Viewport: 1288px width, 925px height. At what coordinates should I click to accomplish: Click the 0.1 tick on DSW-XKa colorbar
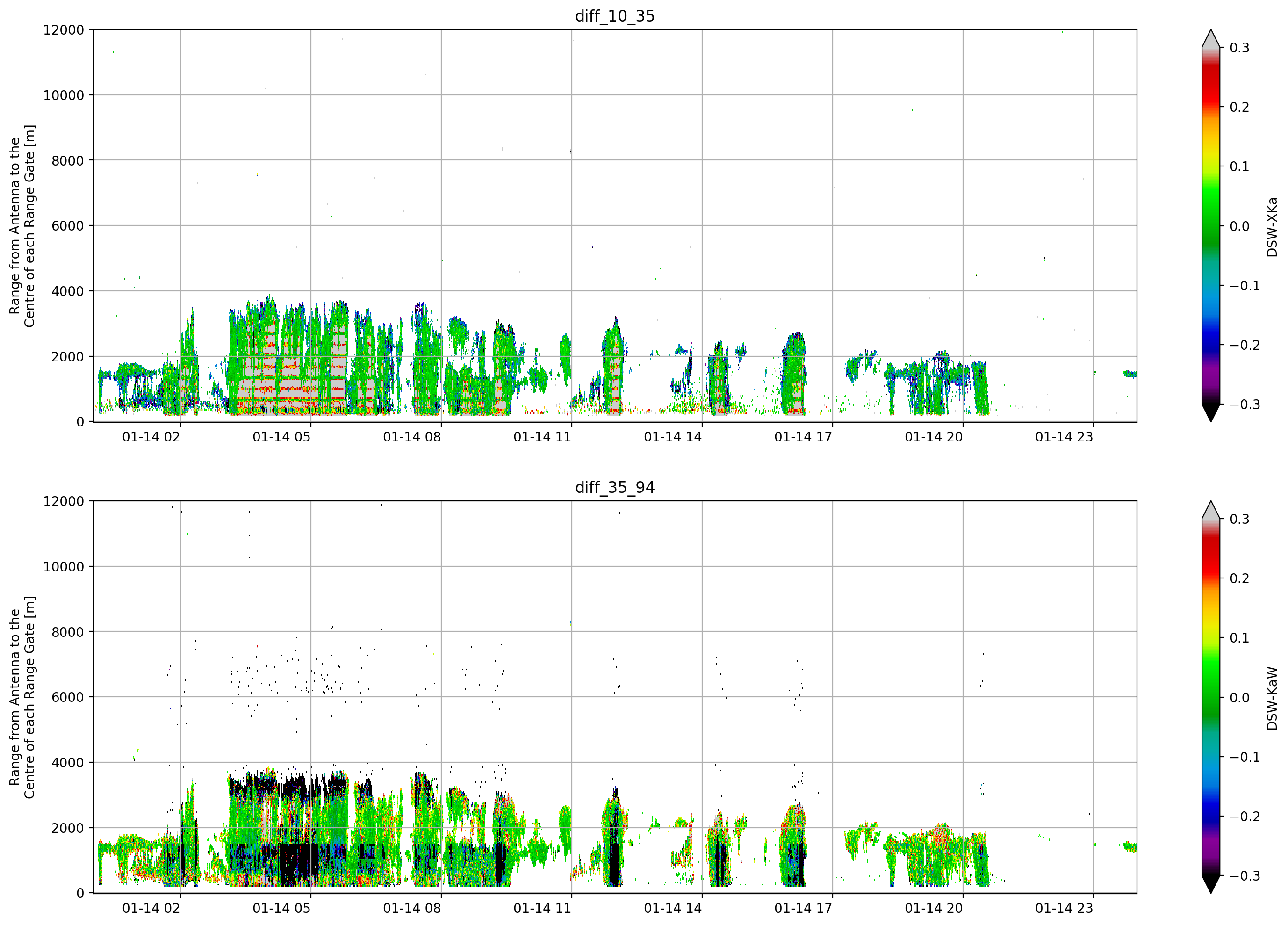coord(1240,166)
